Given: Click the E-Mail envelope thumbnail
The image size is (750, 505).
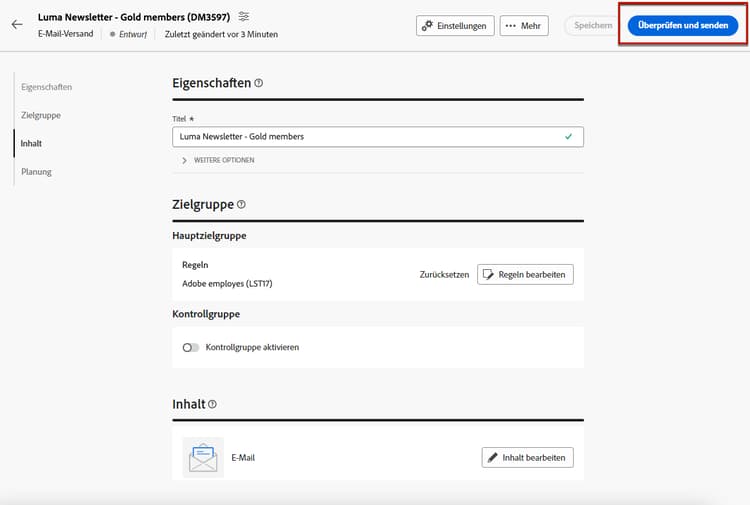Looking at the screenshot, I should (x=203, y=458).
